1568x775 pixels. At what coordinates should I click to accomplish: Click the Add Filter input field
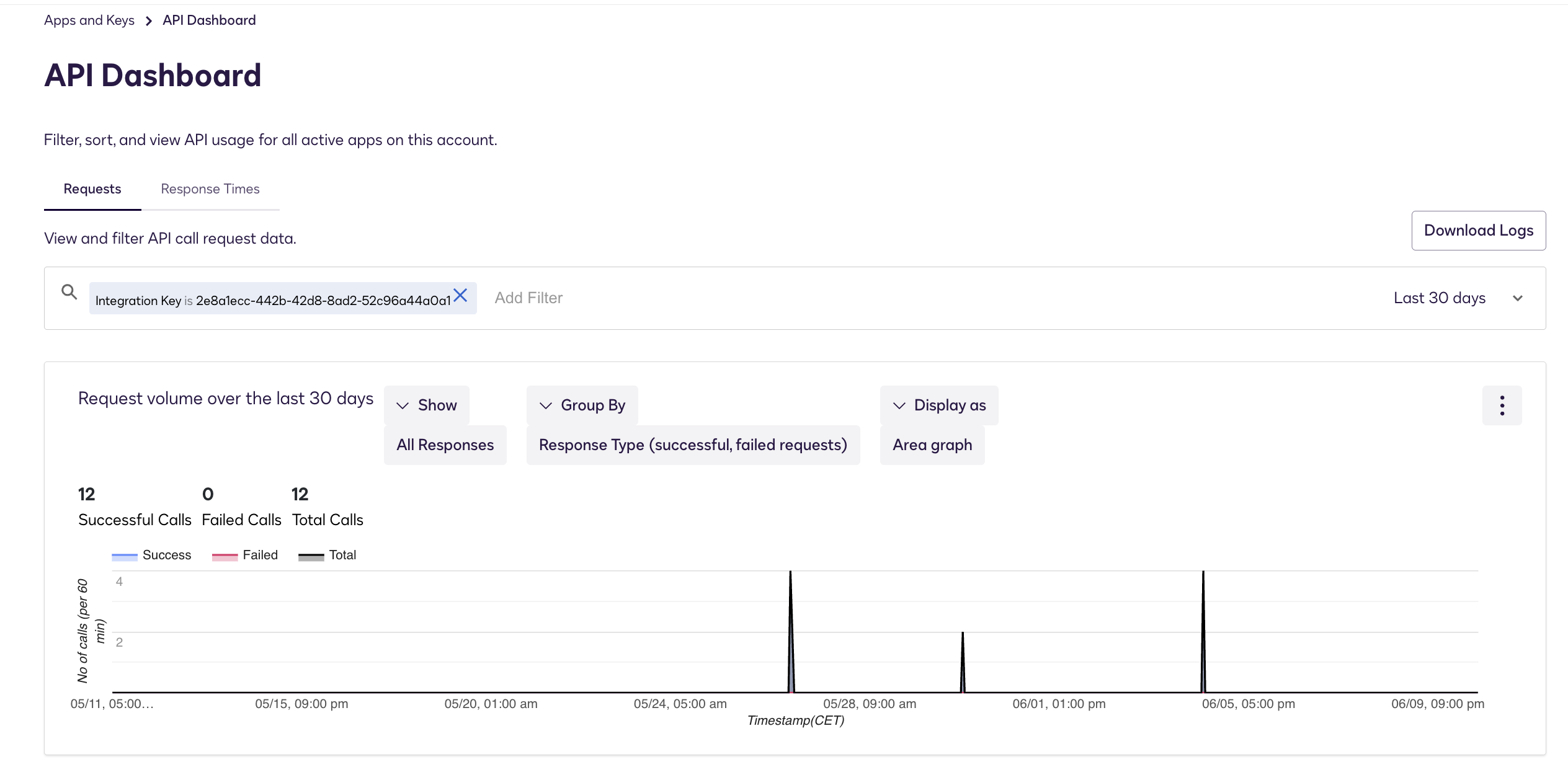tap(528, 298)
